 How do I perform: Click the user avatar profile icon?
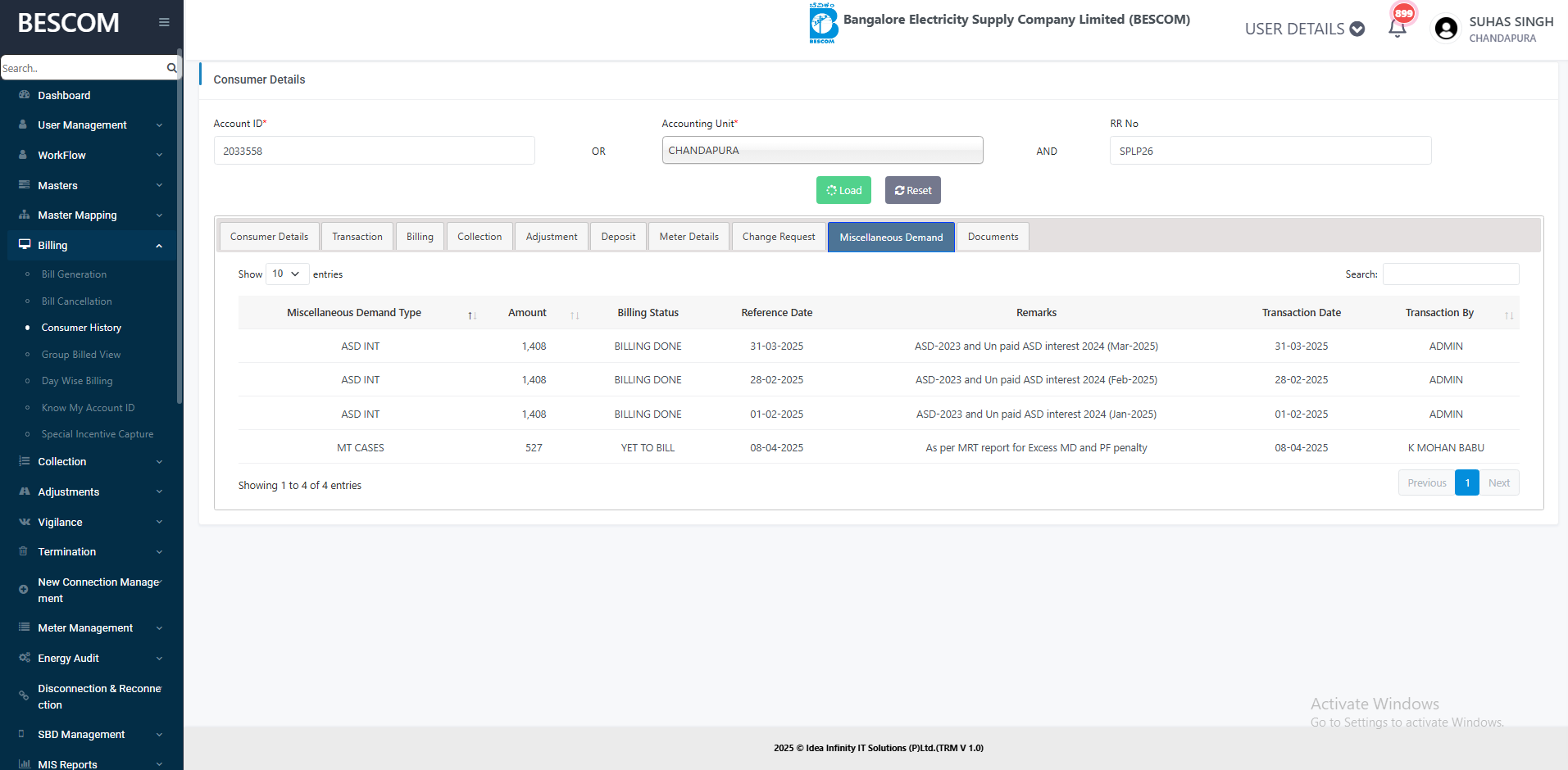[x=1447, y=29]
